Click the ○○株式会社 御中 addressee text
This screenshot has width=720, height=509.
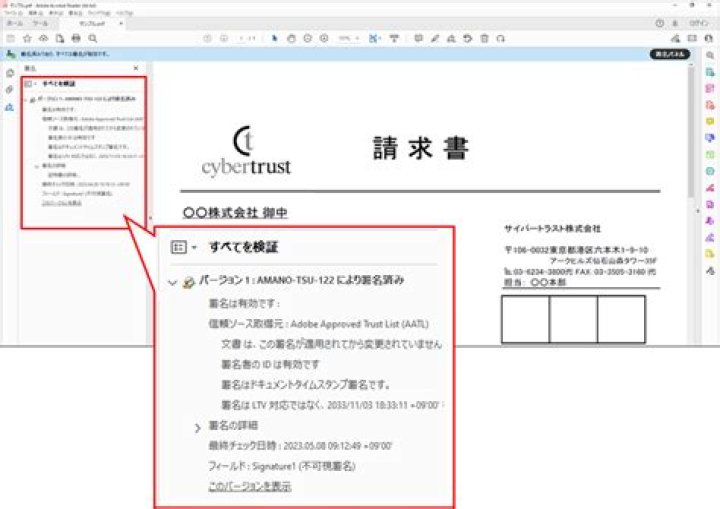[x=235, y=213]
